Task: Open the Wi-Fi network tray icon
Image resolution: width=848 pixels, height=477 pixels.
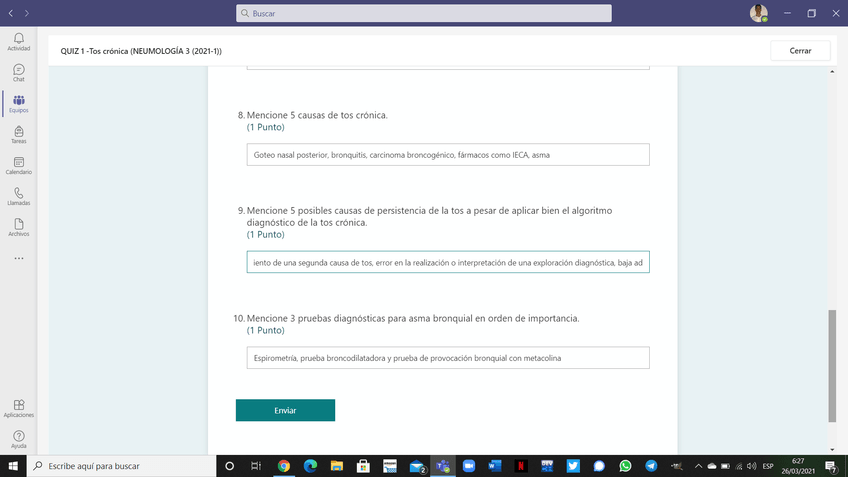Action: (739, 466)
